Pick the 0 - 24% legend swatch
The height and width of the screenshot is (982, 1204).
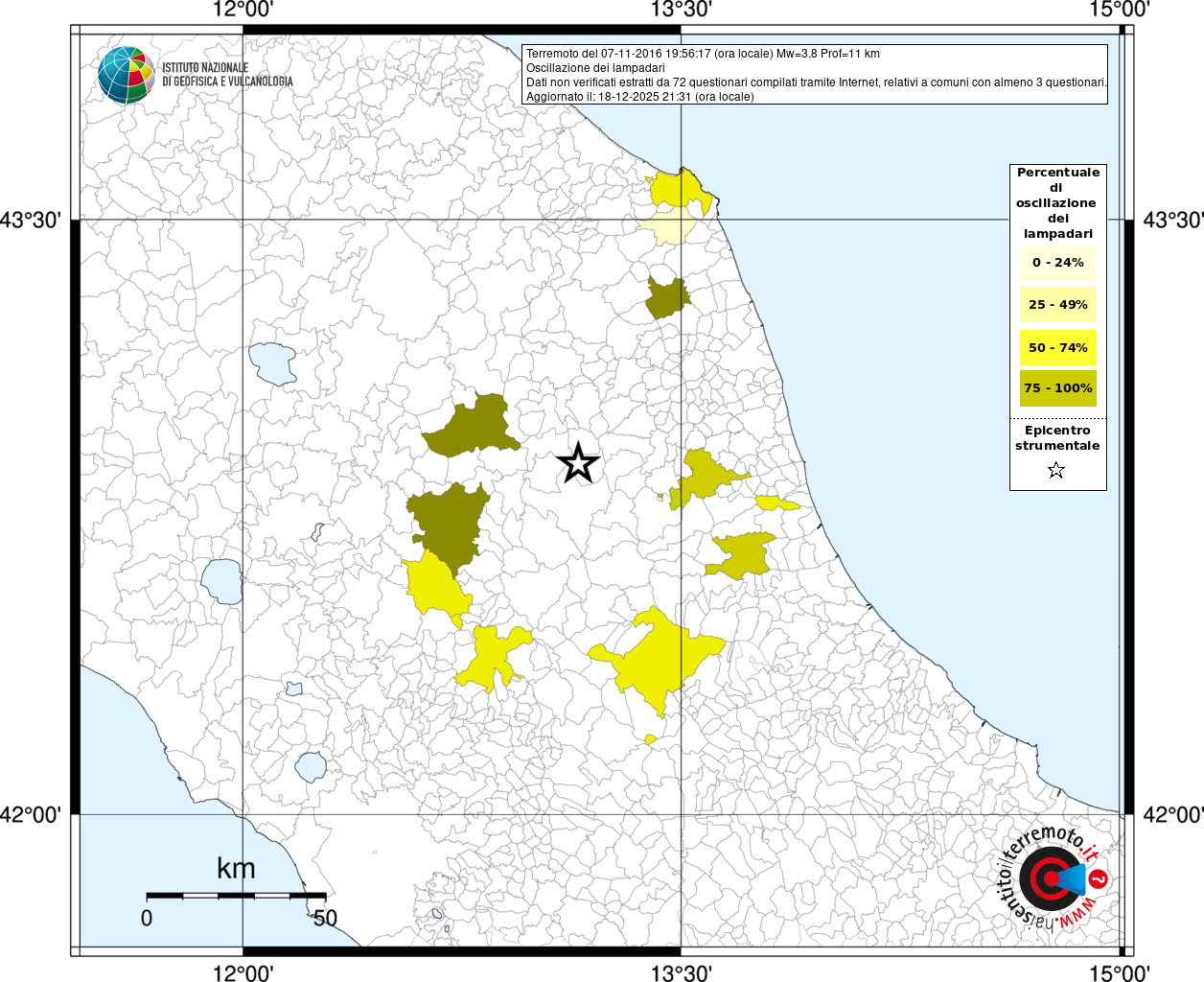tap(1057, 263)
